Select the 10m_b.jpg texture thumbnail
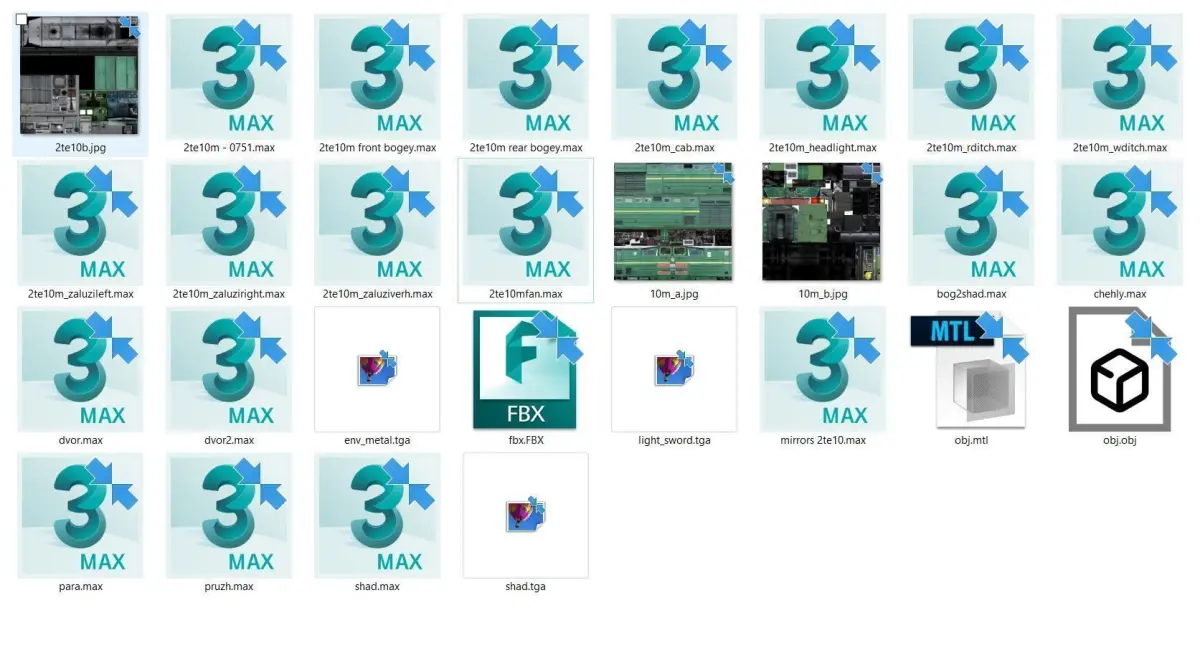Viewport: 1200px width, 646px height. pyautogui.click(x=823, y=222)
